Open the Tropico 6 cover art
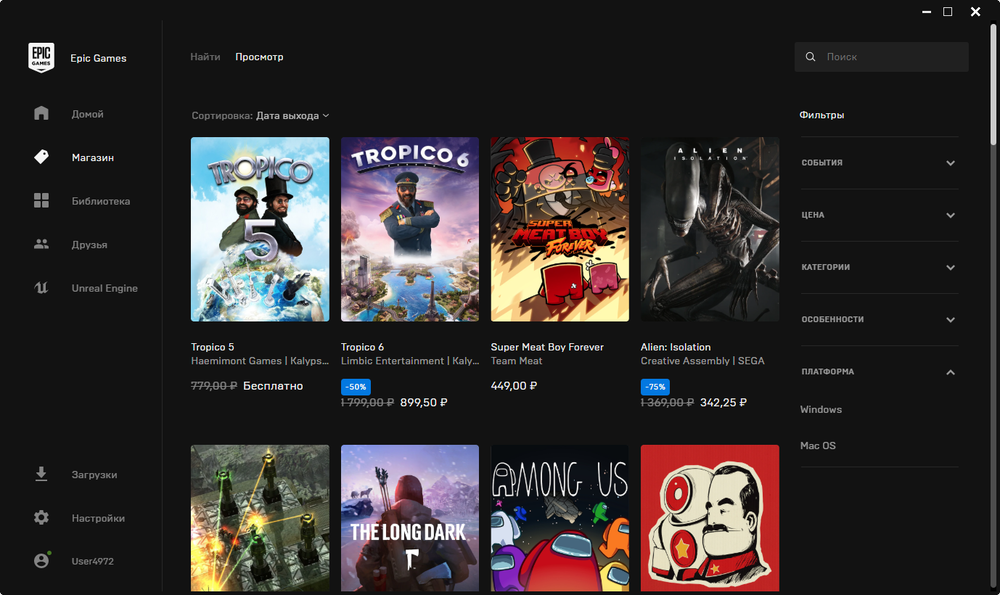1000x595 pixels. (x=410, y=229)
